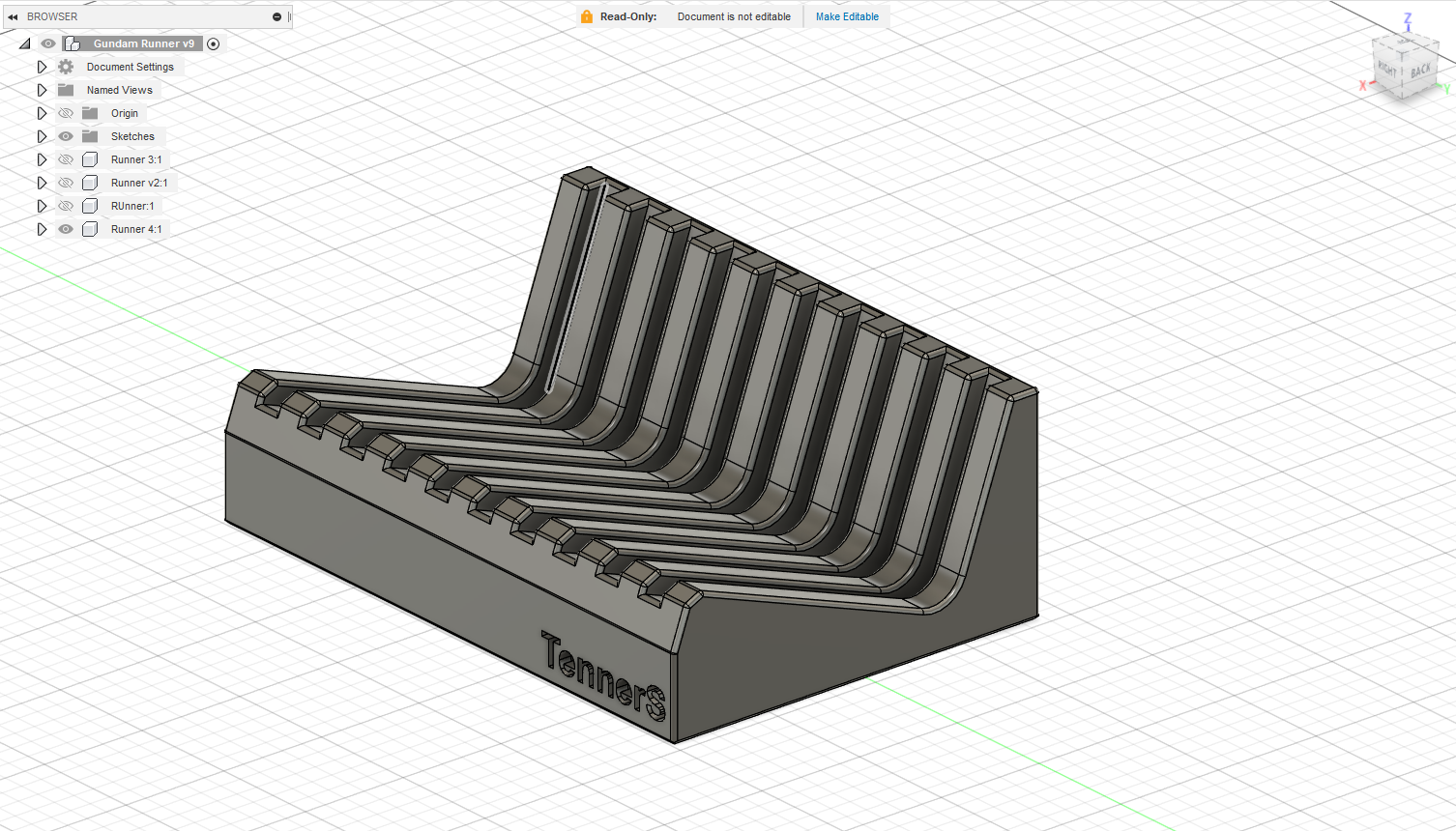The image size is (1456, 831).
Task: Collapse the Browser panel with double-arrow icon
Action: (x=13, y=16)
